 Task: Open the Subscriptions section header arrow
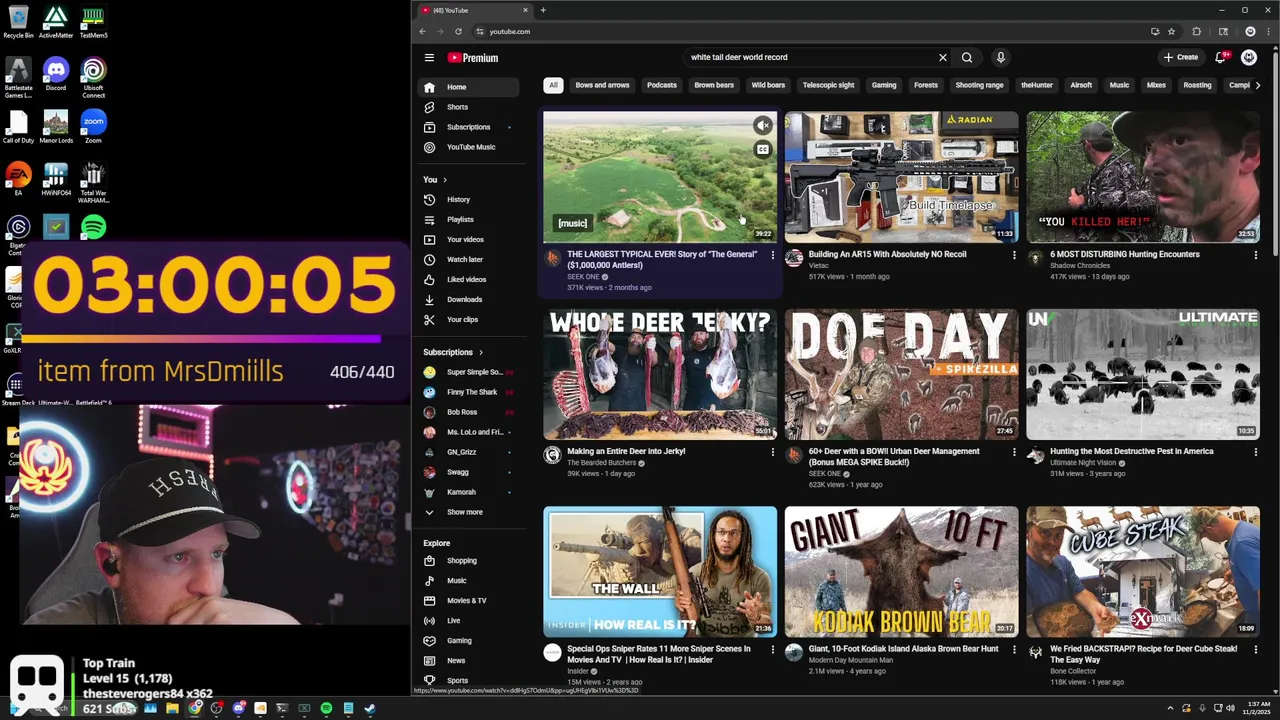[480, 352]
